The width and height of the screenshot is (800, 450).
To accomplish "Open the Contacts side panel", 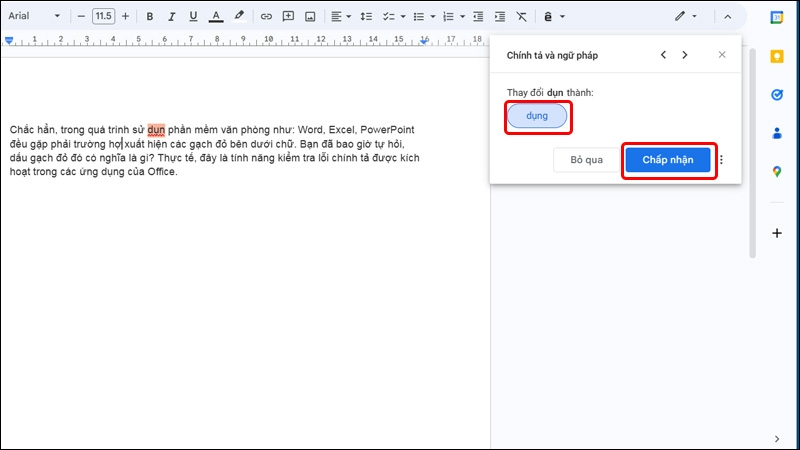I will point(777,133).
